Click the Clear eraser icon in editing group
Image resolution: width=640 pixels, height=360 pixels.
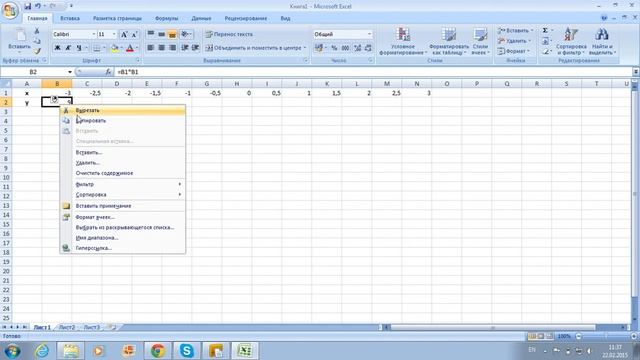pos(545,52)
